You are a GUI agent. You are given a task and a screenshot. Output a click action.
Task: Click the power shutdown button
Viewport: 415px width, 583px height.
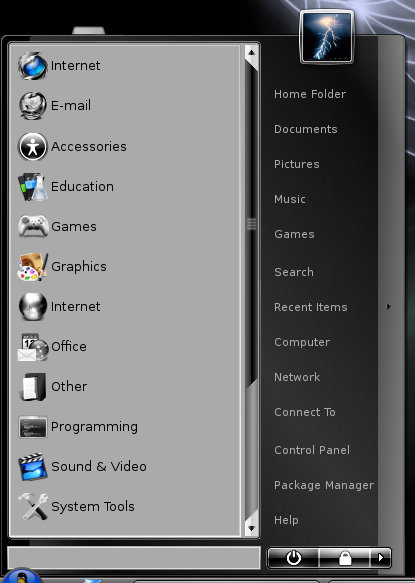coord(293,558)
